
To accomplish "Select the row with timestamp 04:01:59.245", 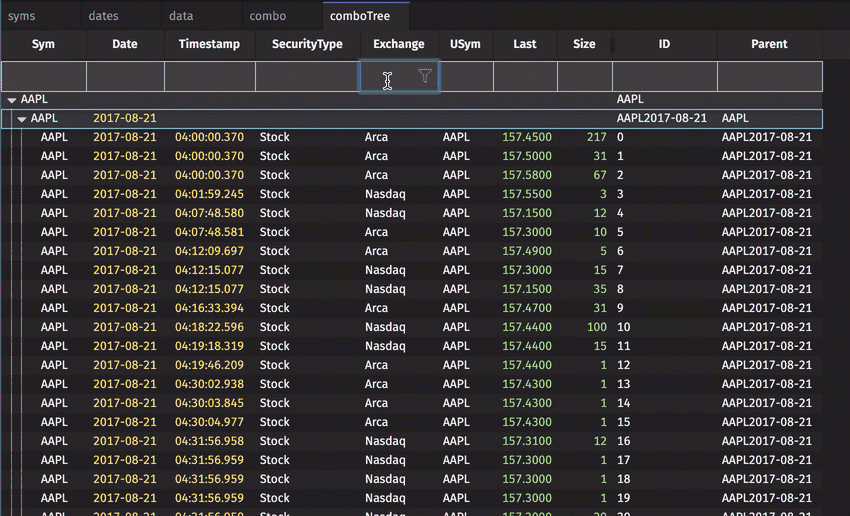I will [209, 194].
